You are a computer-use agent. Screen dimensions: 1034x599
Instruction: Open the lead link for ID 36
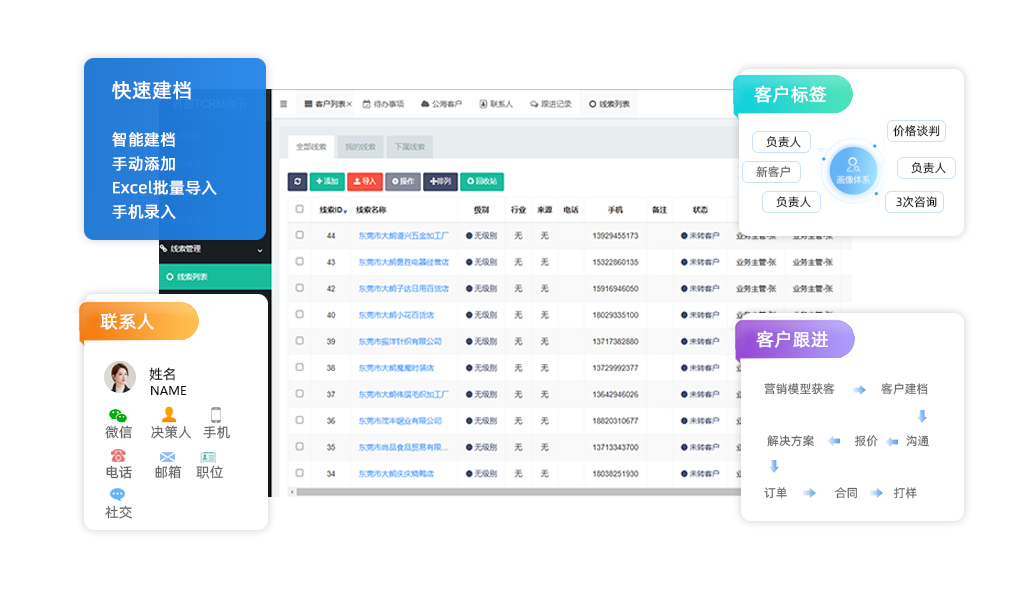(x=400, y=421)
